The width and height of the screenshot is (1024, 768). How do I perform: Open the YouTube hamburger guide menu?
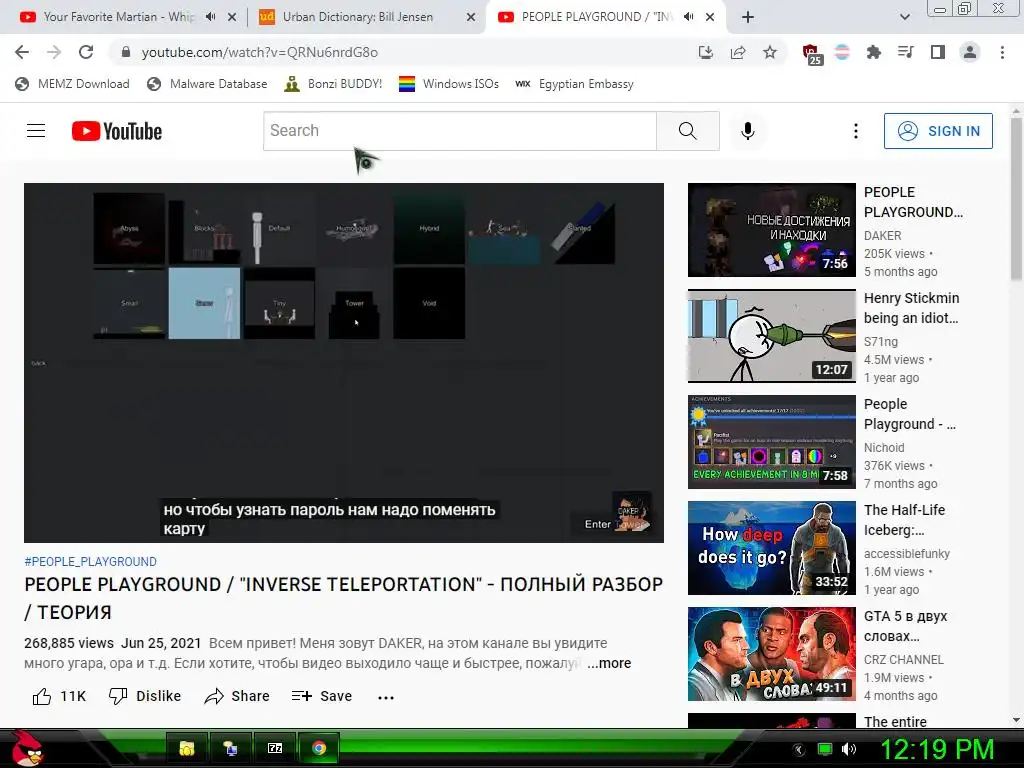36,131
